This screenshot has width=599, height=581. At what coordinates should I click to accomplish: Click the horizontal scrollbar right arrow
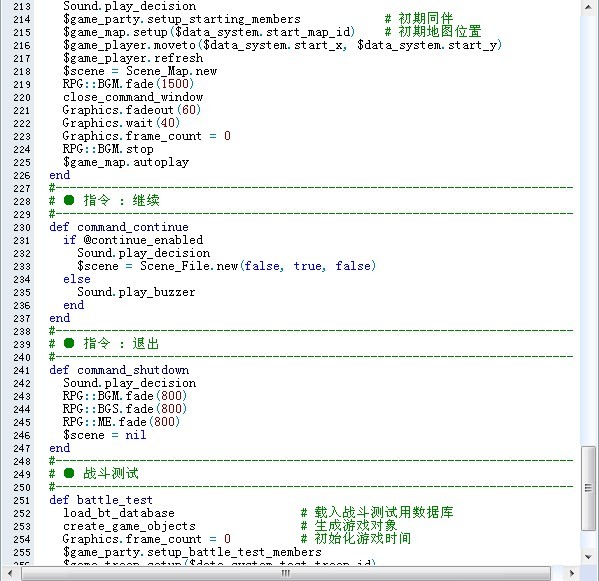click(x=572, y=573)
